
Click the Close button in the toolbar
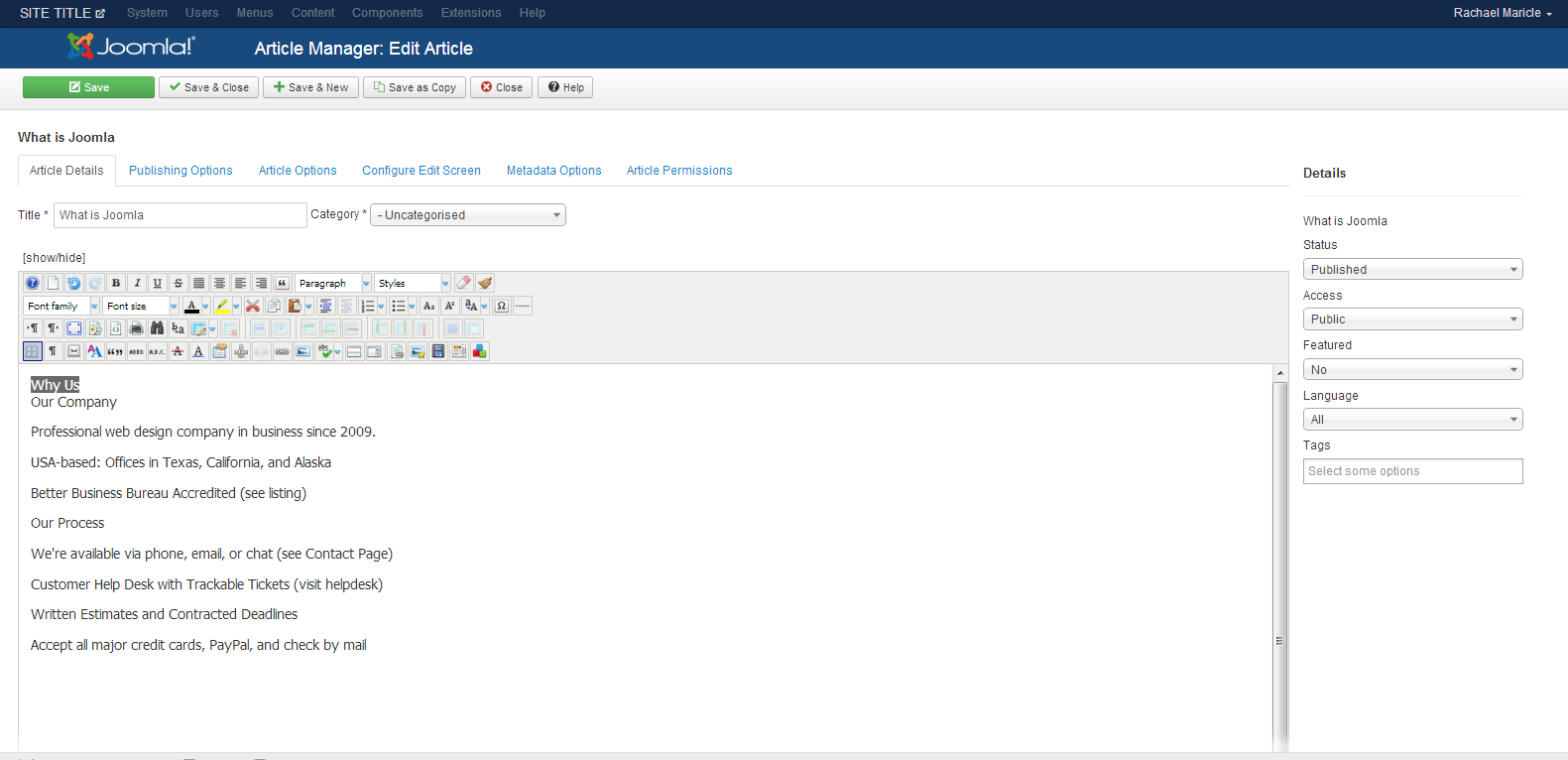point(502,87)
